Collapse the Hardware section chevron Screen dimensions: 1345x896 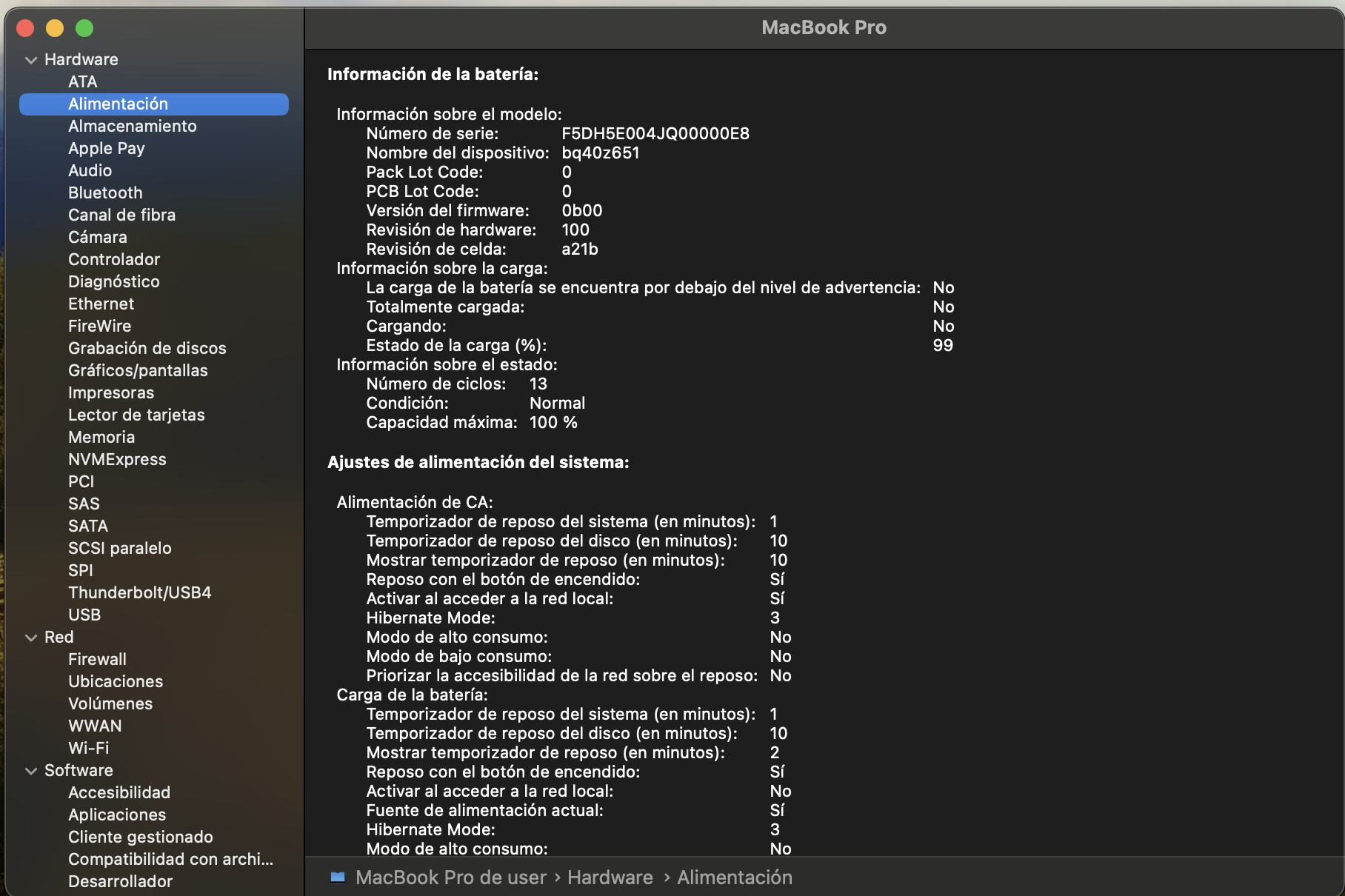pos(31,60)
